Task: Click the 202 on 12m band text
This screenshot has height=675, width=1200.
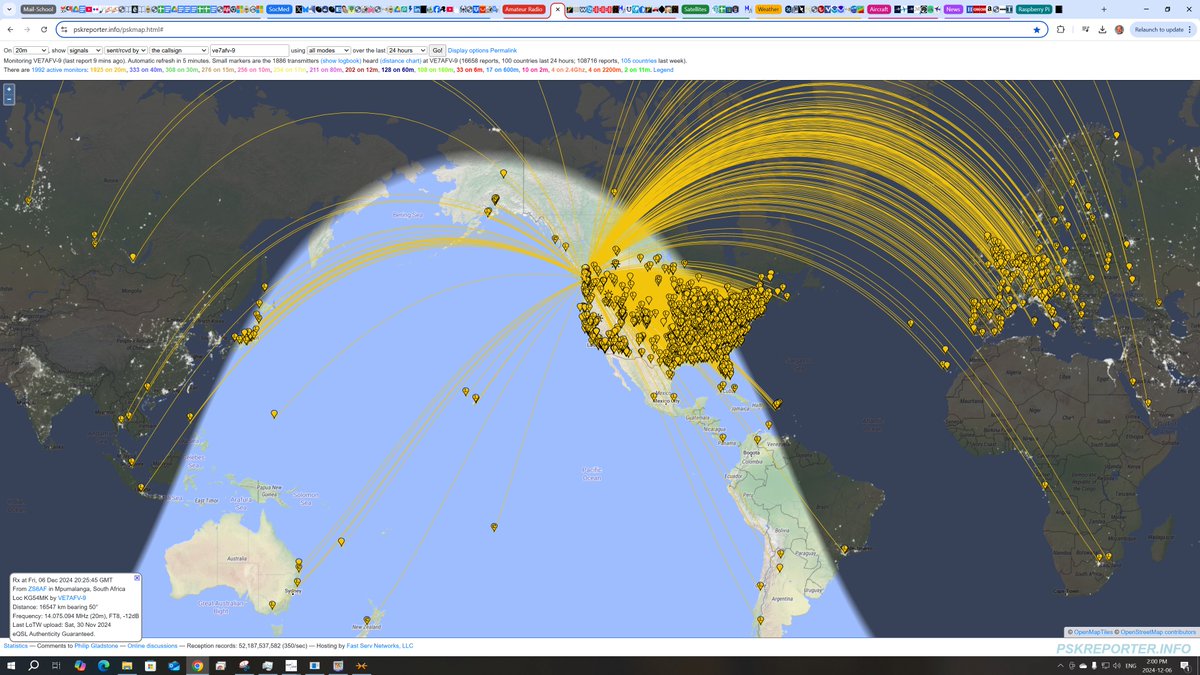Action: pyautogui.click(x=361, y=70)
